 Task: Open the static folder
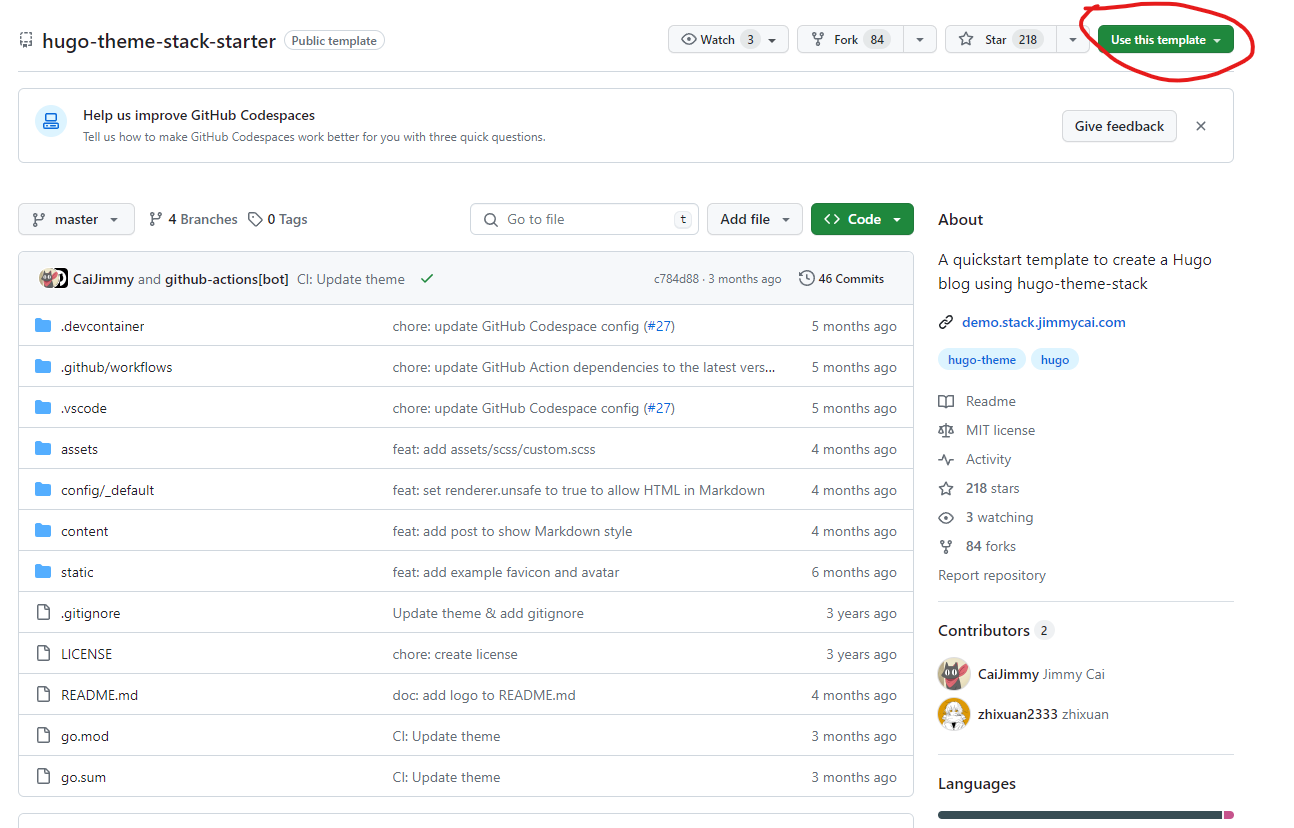pos(77,572)
